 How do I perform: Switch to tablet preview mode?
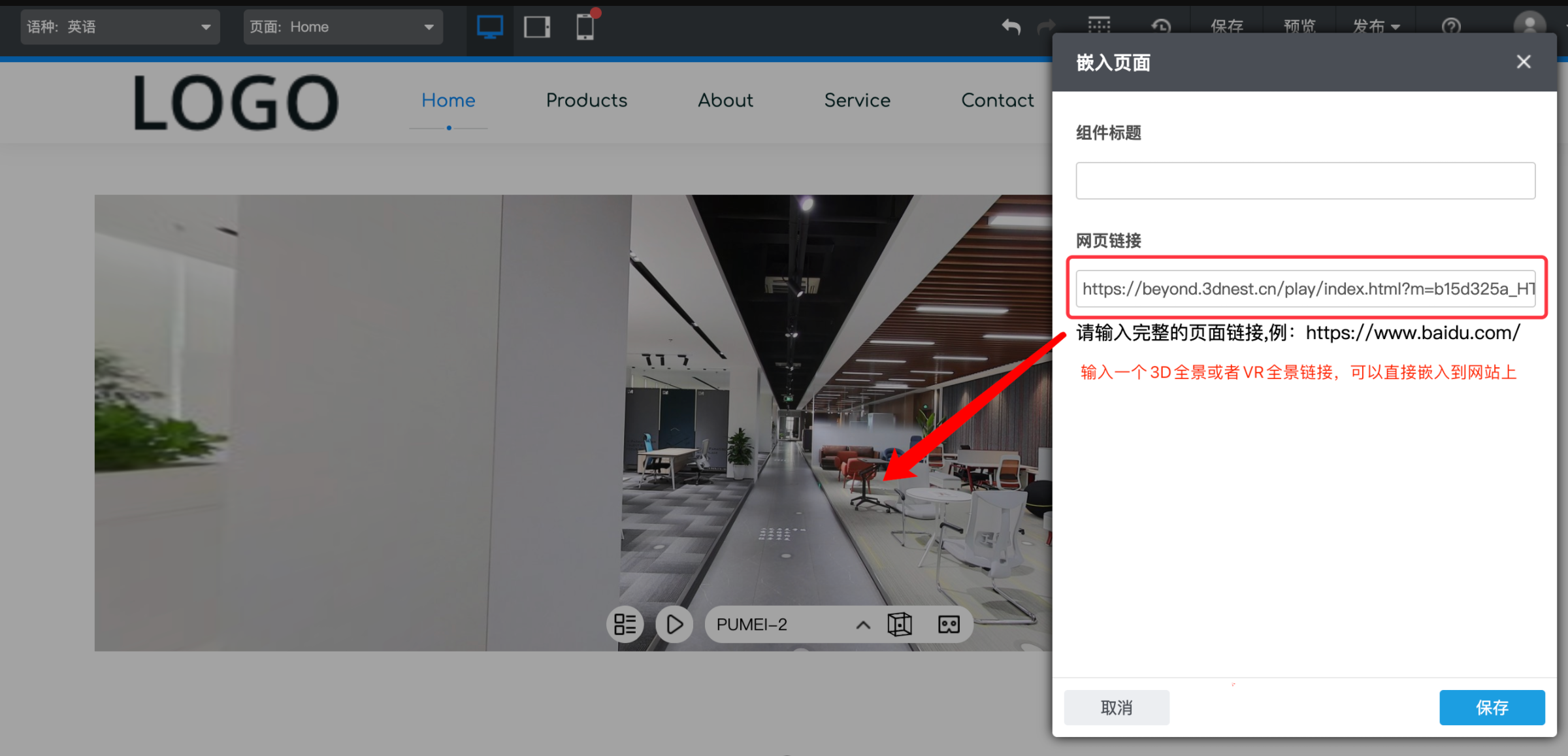(537, 26)
